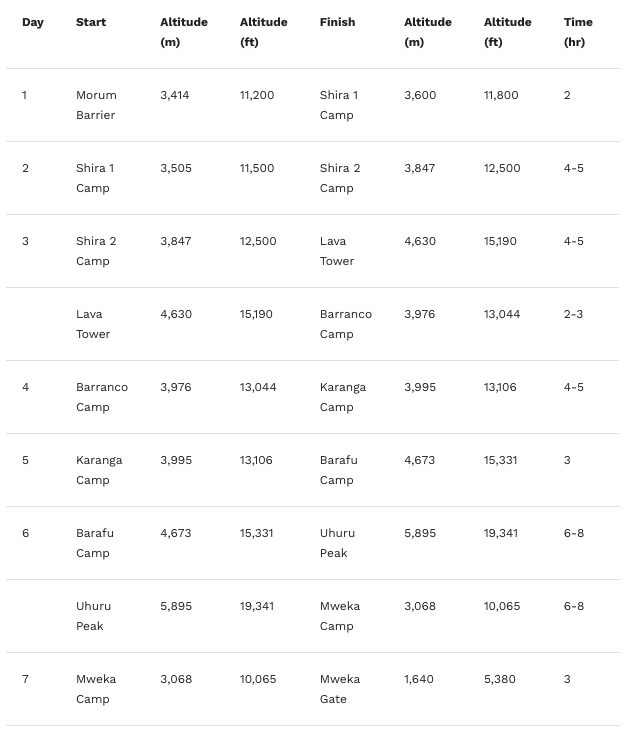Click the 5,380 ft altitude value
Screen dimensions: 631x743
pyautogui.click(x=499, y=679)
